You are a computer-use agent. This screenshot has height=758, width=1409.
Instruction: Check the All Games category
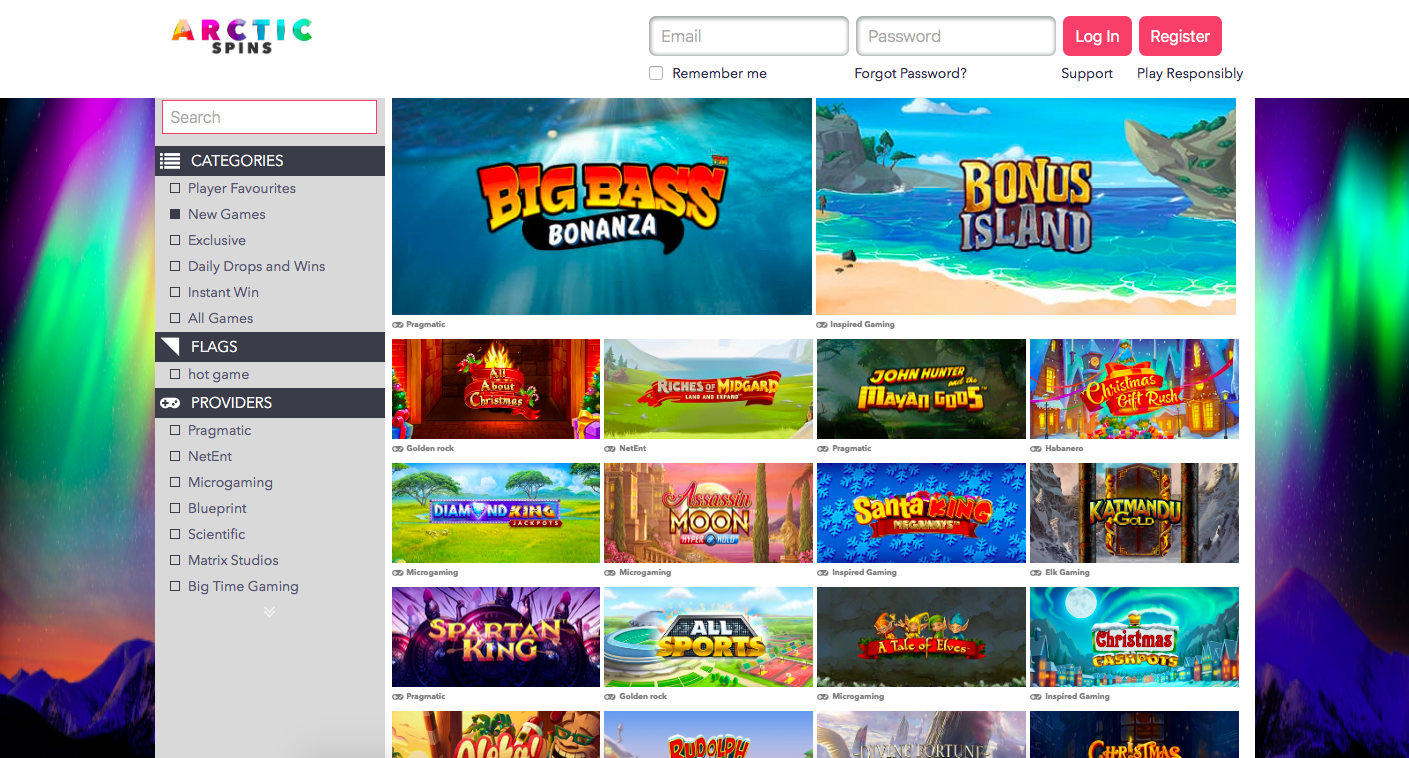[x=175, y=318]
